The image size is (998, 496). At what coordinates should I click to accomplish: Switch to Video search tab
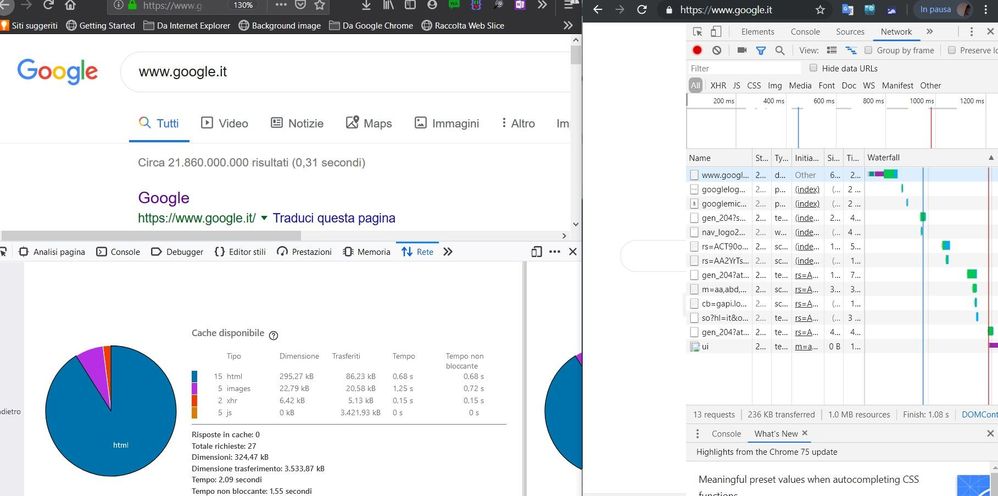[x=225, y=124]
